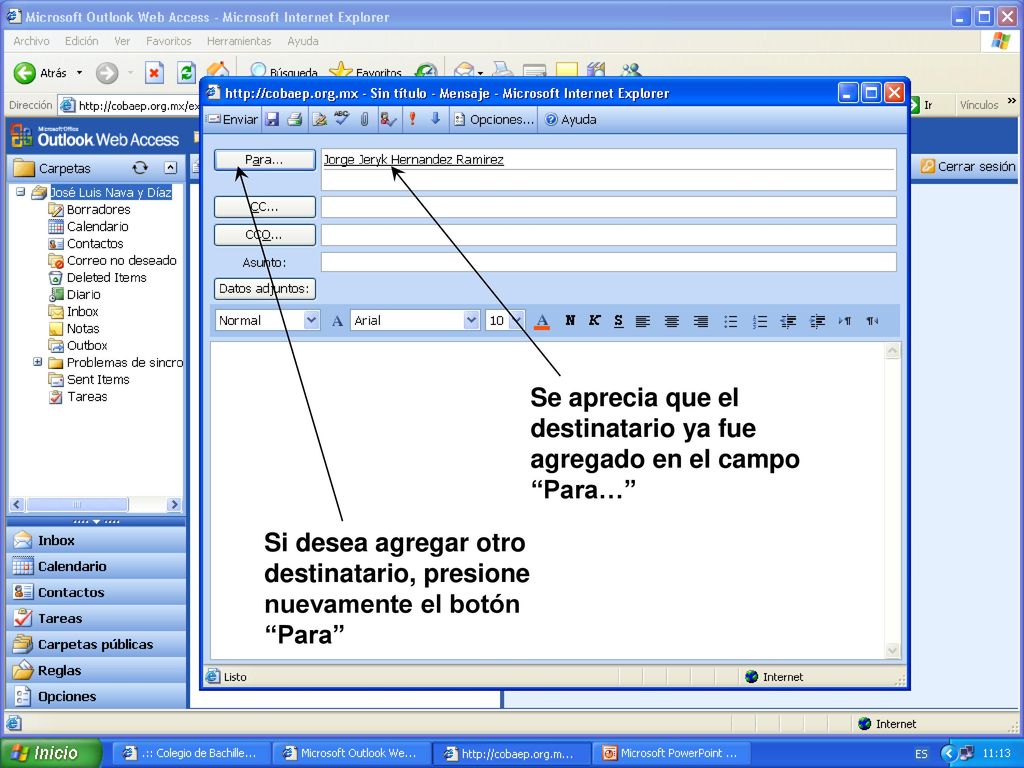Click the Inicio start button
Viewport: 1024px width, 768px height.
[x=50, y=753]
